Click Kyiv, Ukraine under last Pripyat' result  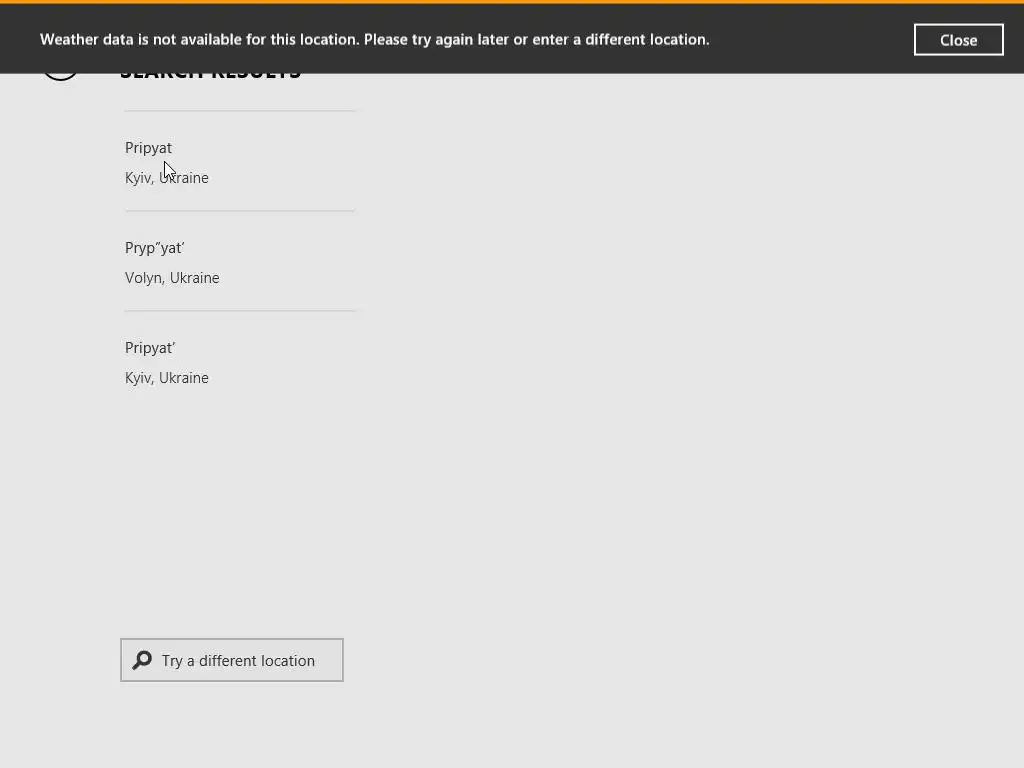click(167, 378)
